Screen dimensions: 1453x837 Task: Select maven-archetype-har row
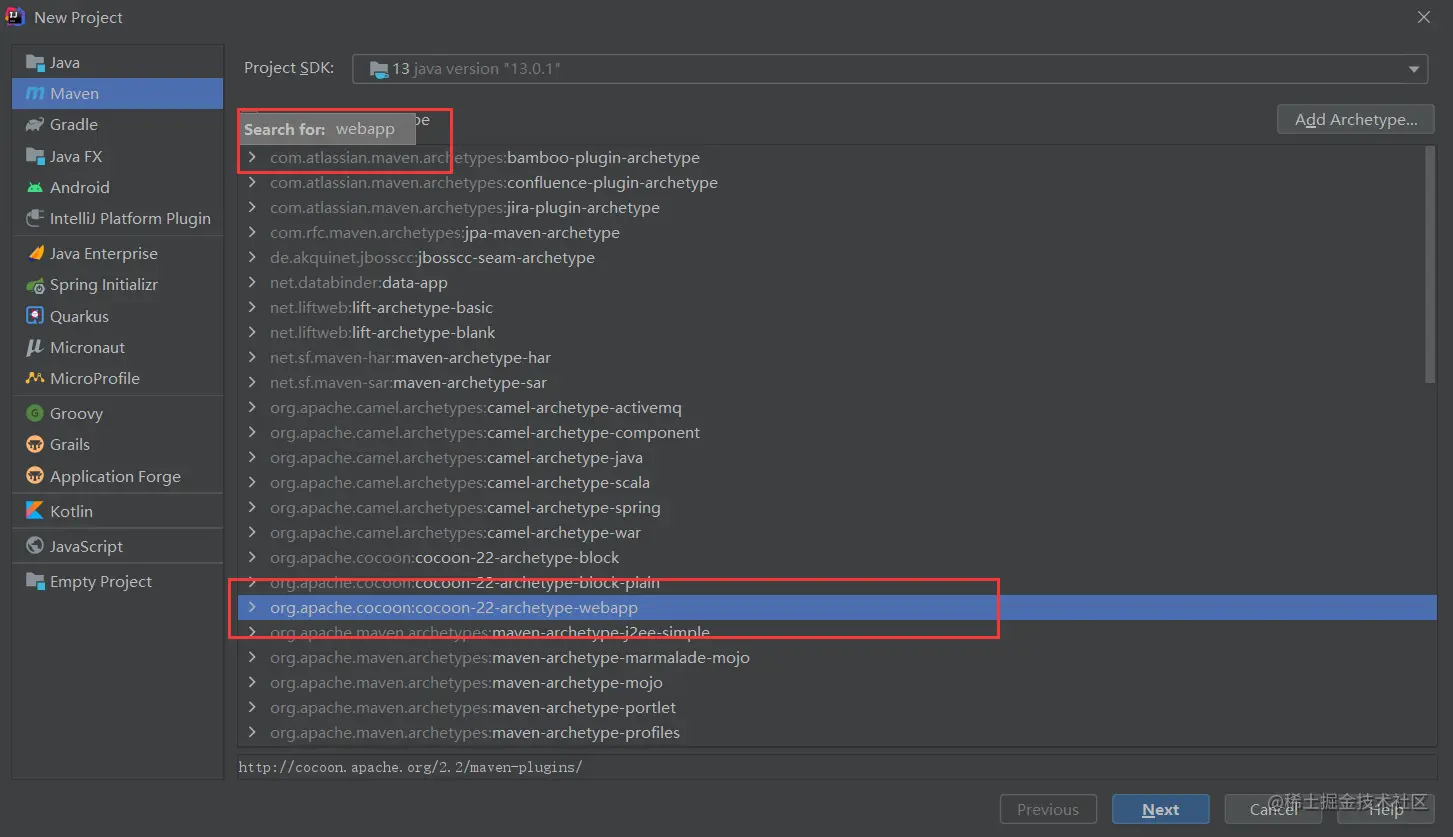click(x=836, y=357)
